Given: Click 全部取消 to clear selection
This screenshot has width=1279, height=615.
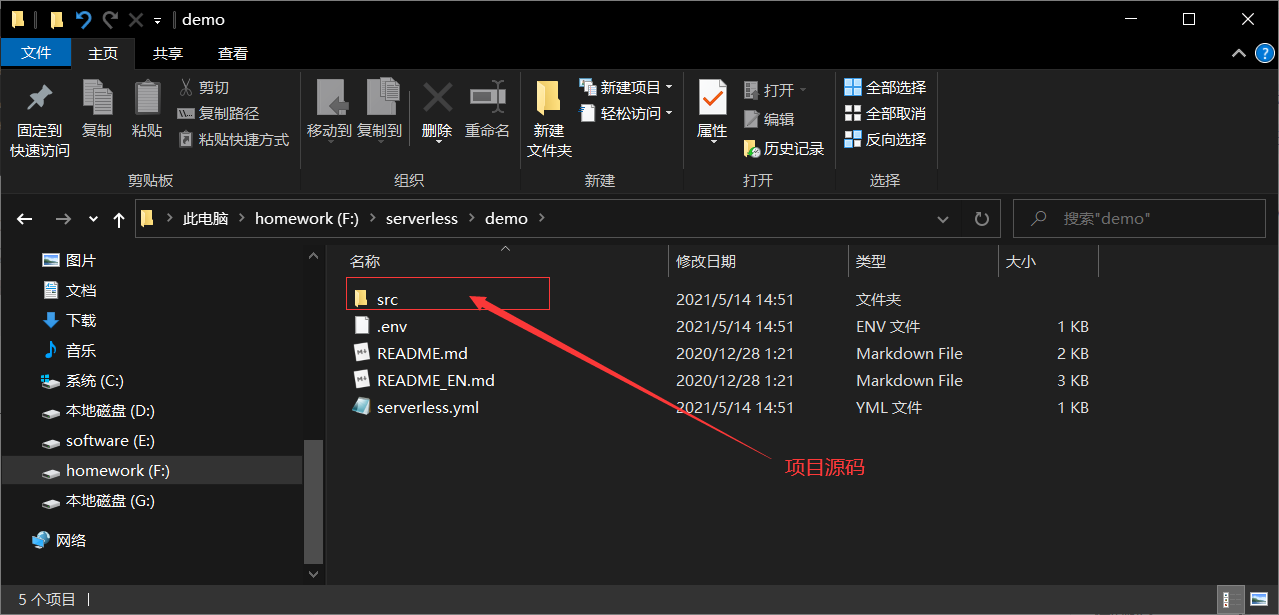Looking at the screenshot, I should click(886, 113).
